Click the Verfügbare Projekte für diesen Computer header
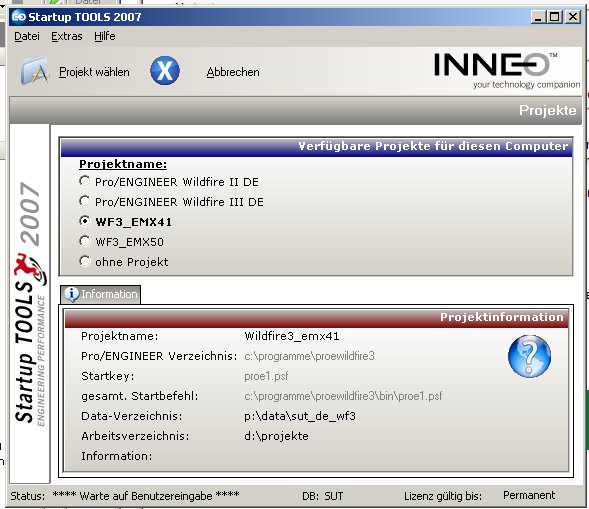589x509 pixels. pyautogui.click(x=433, y=146)
